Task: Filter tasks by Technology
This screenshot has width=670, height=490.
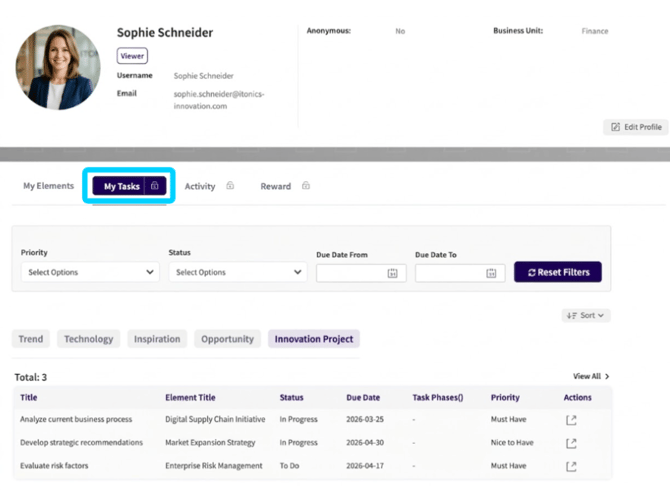Action: point(88,339)
